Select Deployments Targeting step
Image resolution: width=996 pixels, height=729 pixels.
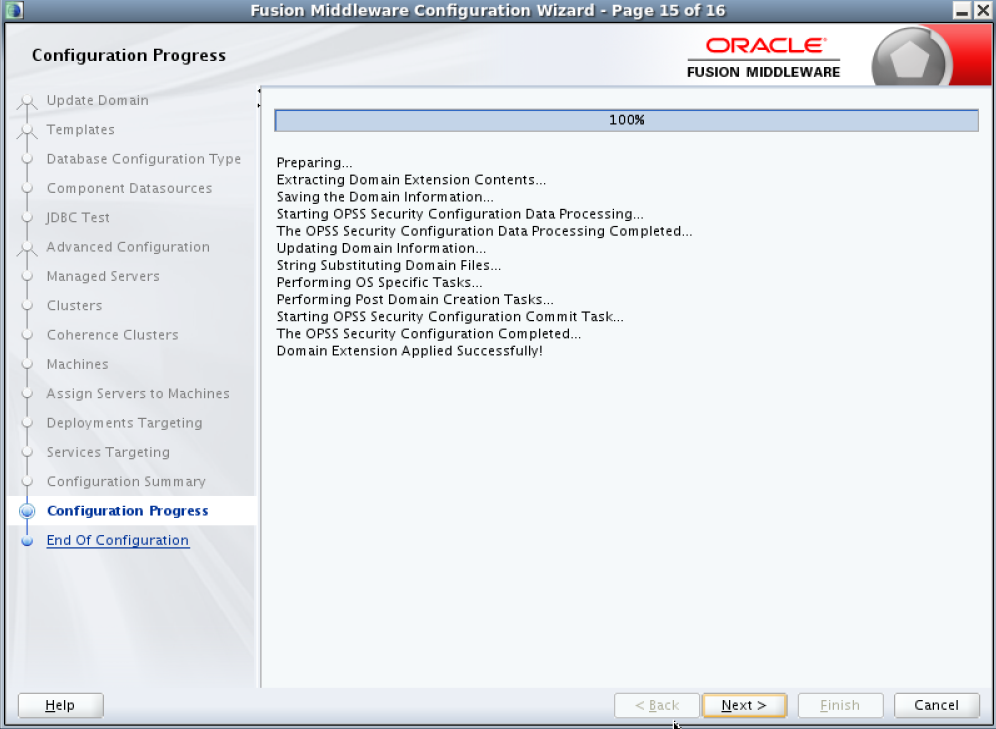point(124,422)
